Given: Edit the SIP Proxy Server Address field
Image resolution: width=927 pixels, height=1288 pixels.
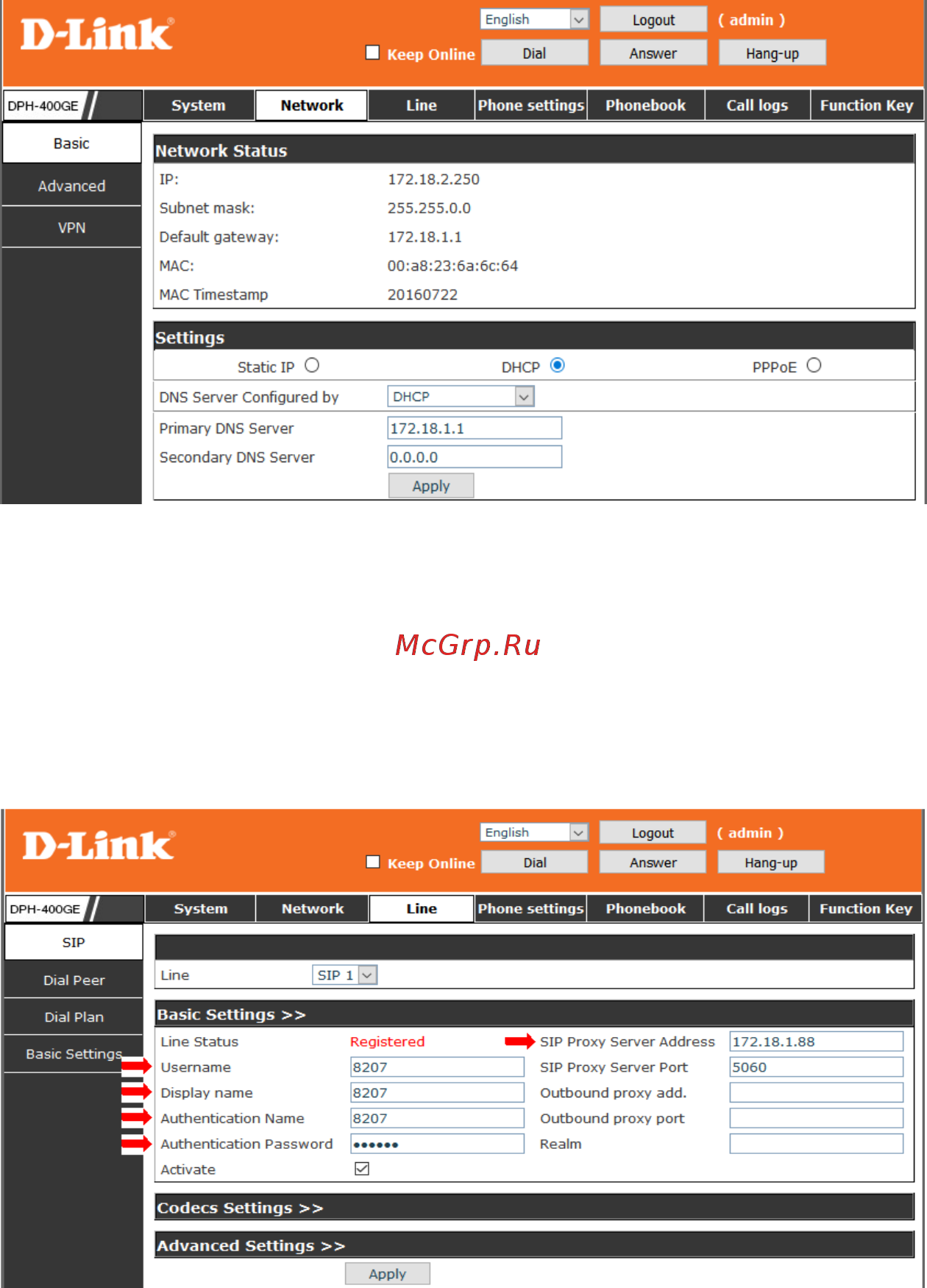Looking at the screenshot, I should pos(817,1041).
